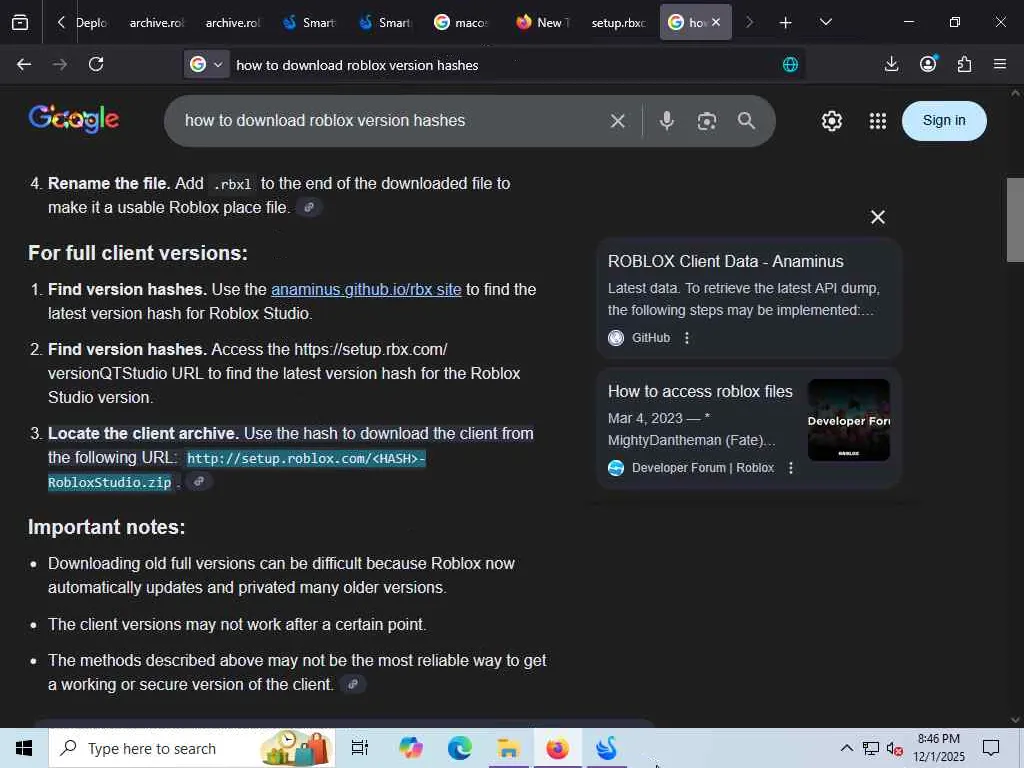Start voice search with microphone icon
The width and height of the screenshot is (1024, 768).
pyautogui.click(x=666, y=121)
